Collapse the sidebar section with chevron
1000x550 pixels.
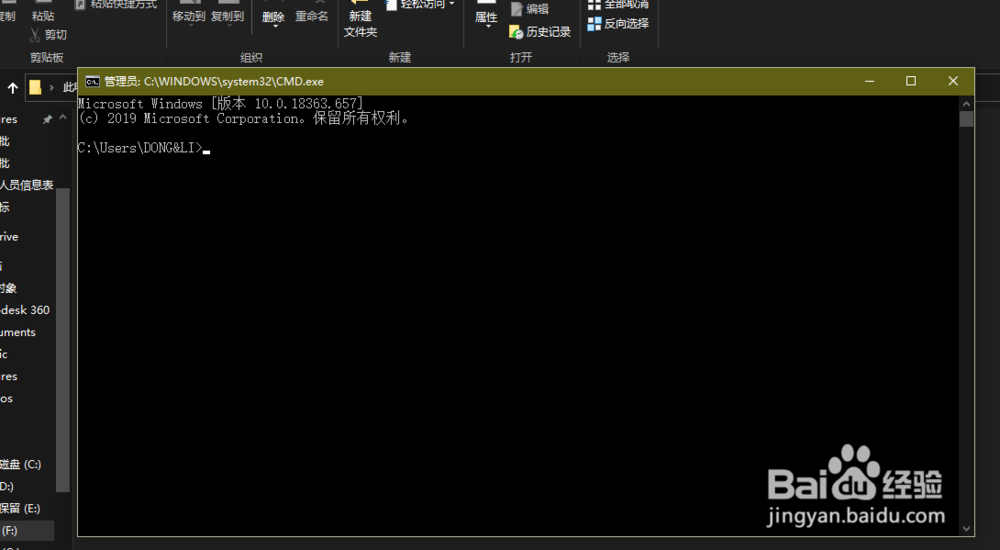62,117
